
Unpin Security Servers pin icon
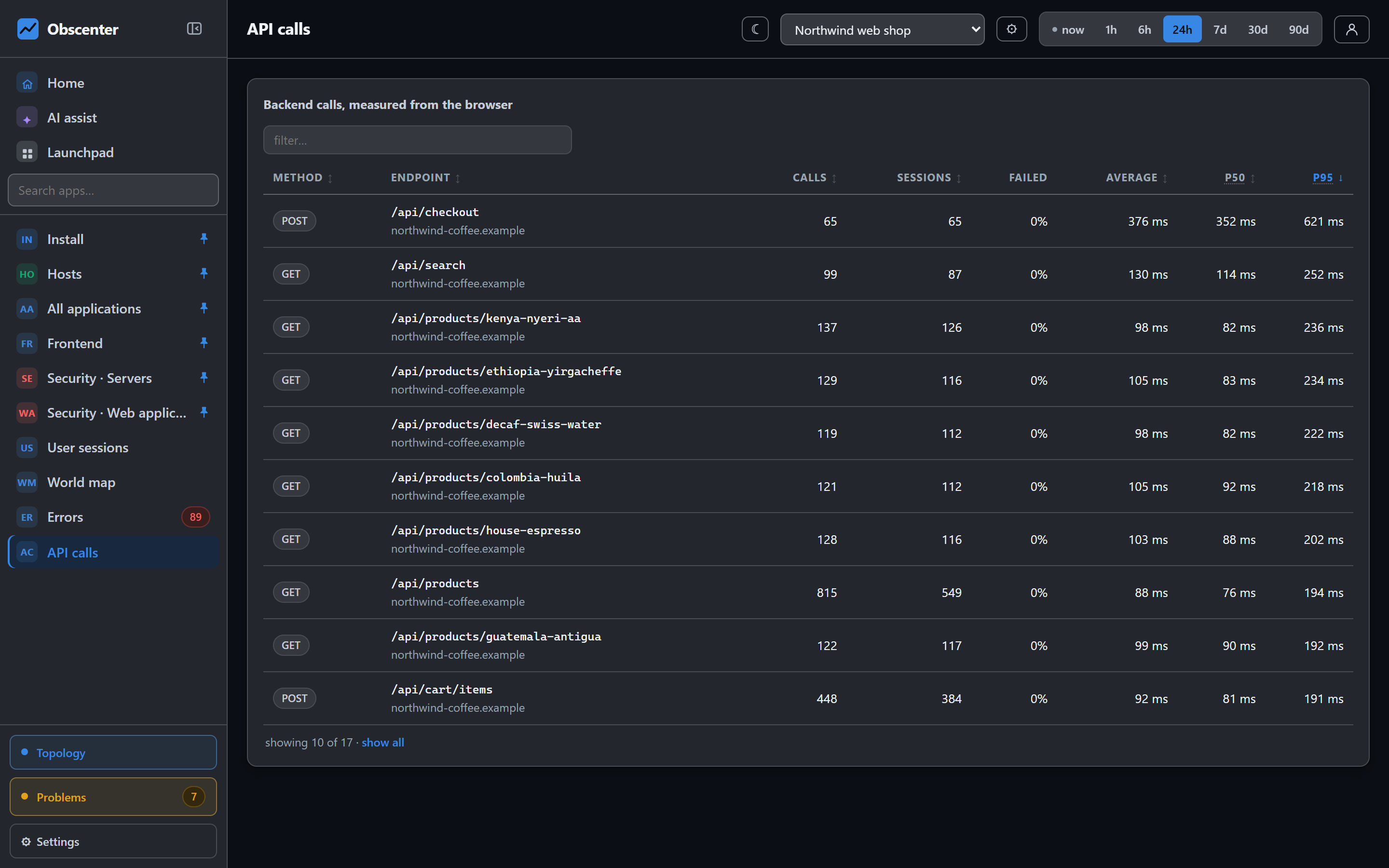point(204,377)
